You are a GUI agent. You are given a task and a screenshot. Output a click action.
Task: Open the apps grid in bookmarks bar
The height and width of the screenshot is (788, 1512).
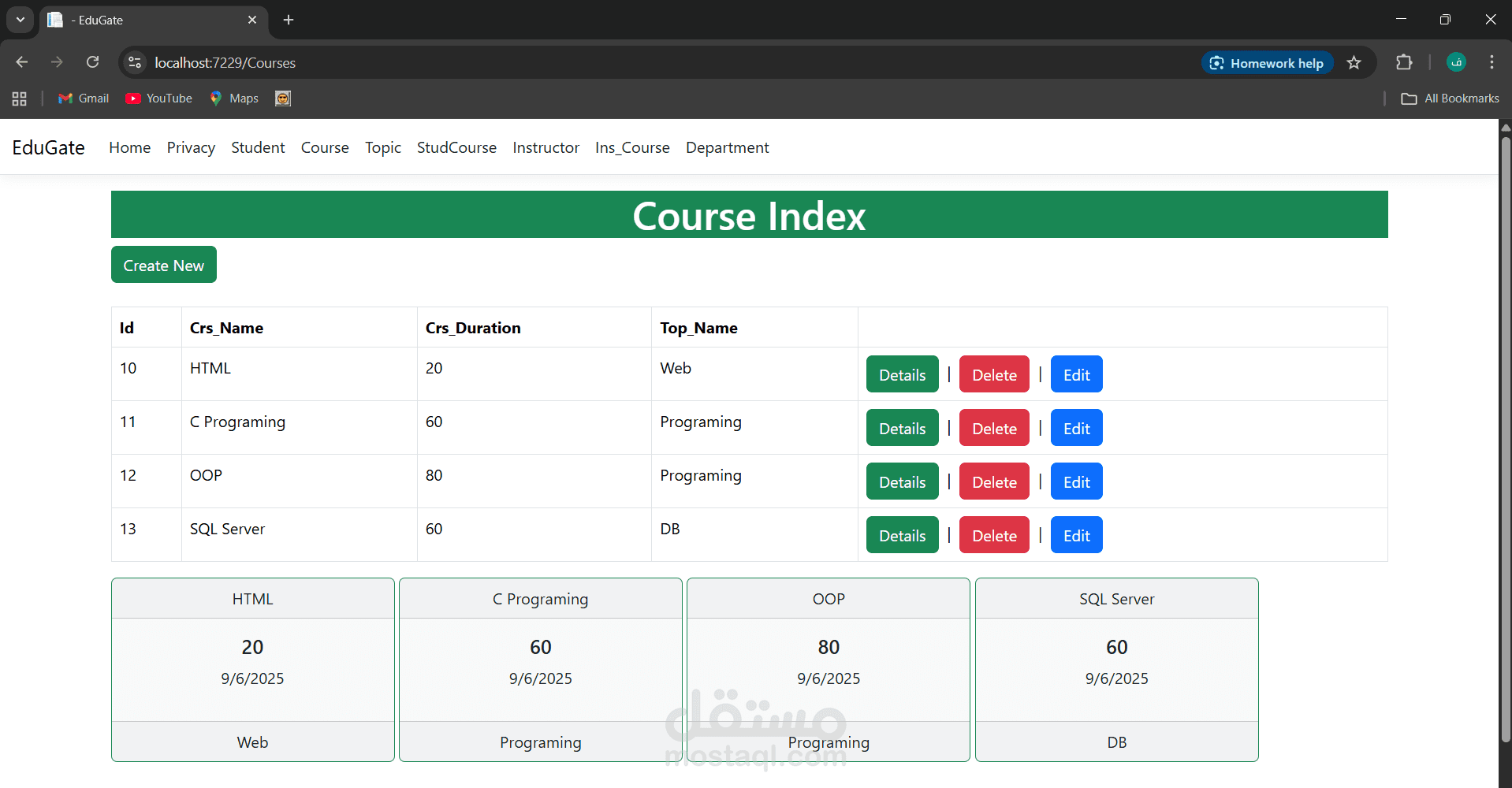(x=20, y=98)
